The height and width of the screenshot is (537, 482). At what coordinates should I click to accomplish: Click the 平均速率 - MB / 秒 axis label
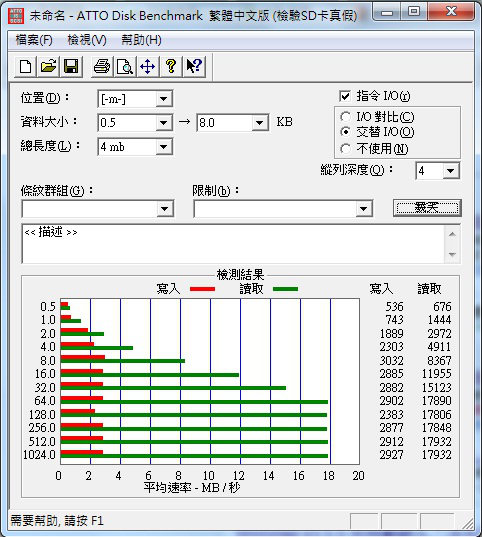tap(191, 487)
